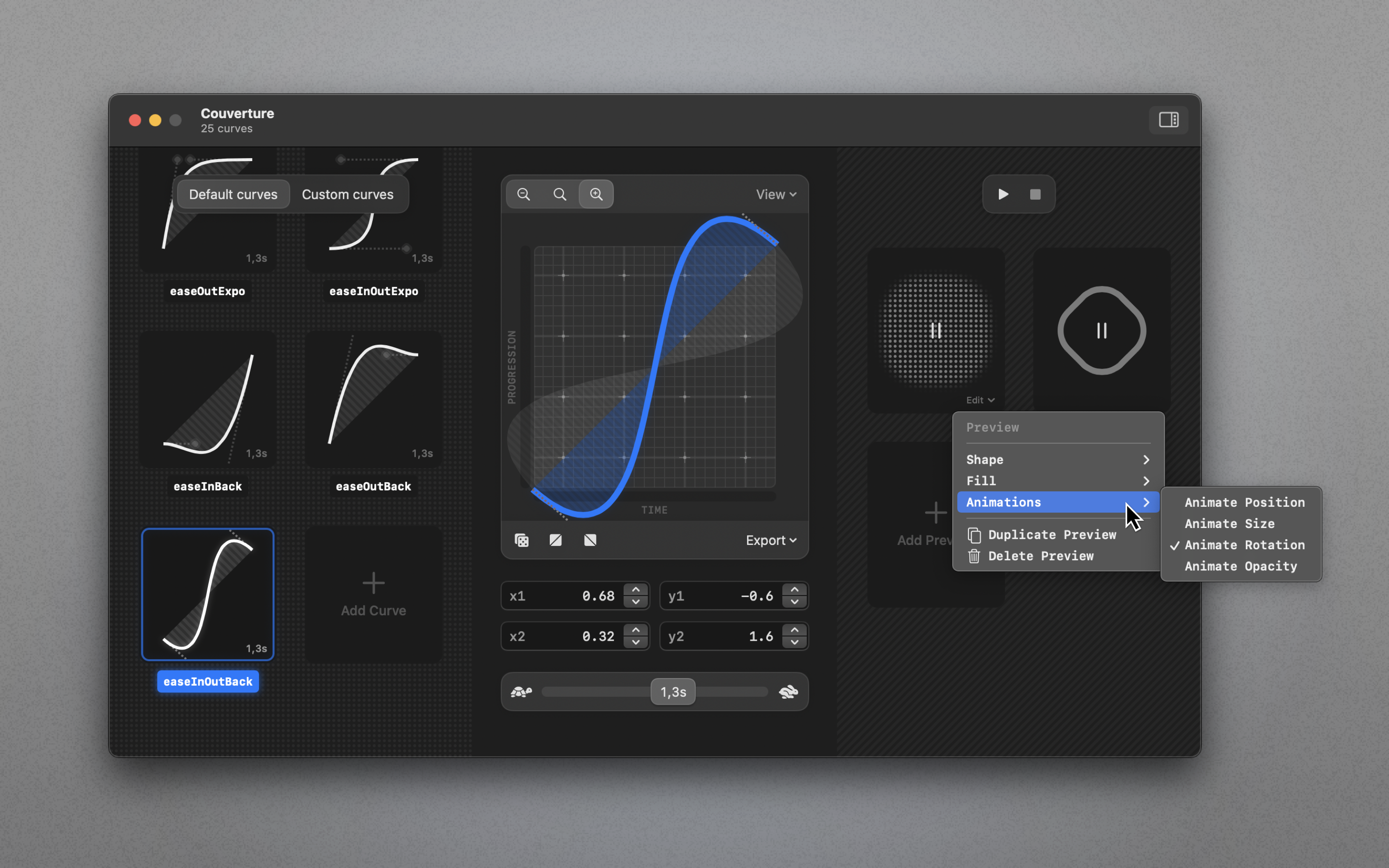Switch to Custom curves tab

click(347, 194)
